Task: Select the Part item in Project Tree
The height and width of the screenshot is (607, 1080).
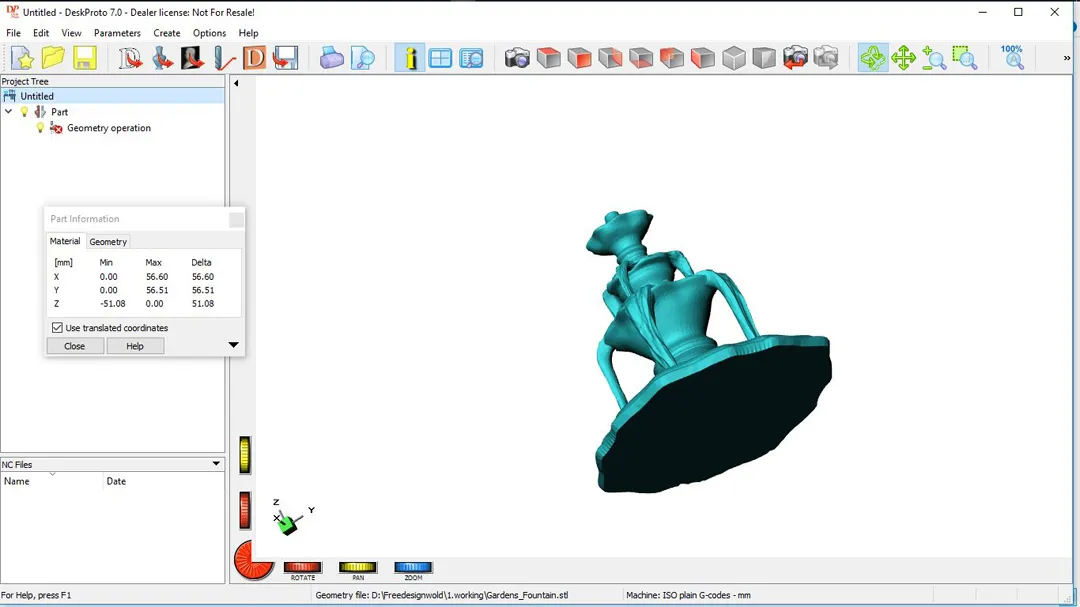Action: coord(59,112)
